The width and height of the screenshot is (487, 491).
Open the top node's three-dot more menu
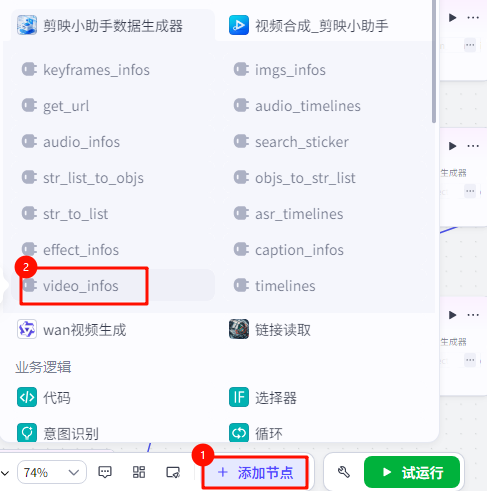tap(473, 17)
